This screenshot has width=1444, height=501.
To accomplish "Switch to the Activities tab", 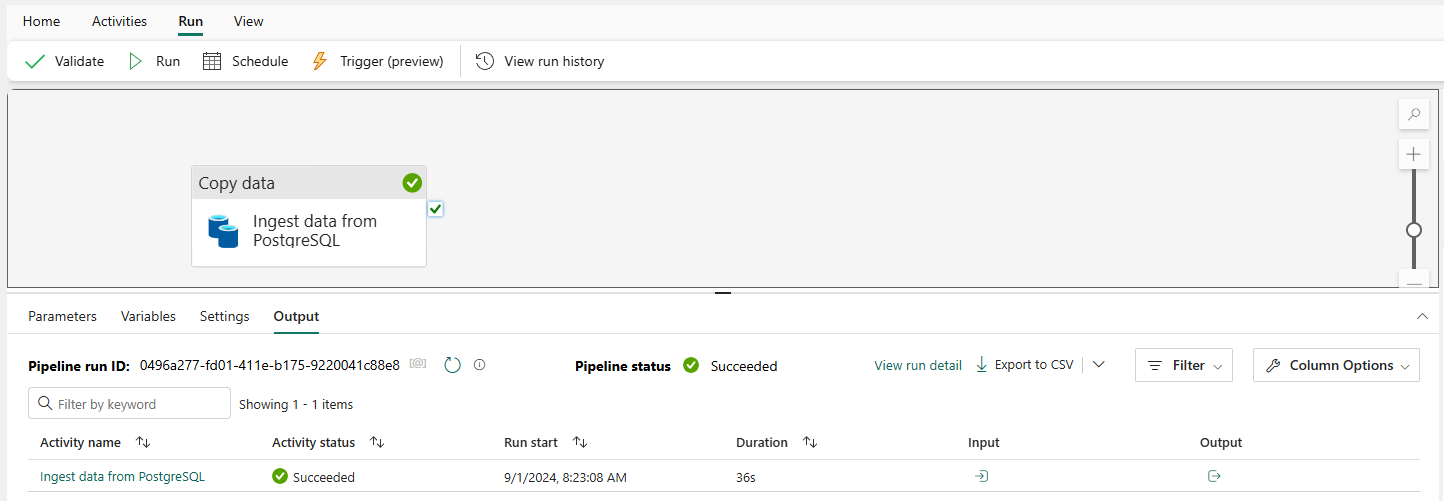I will point(119,21).
